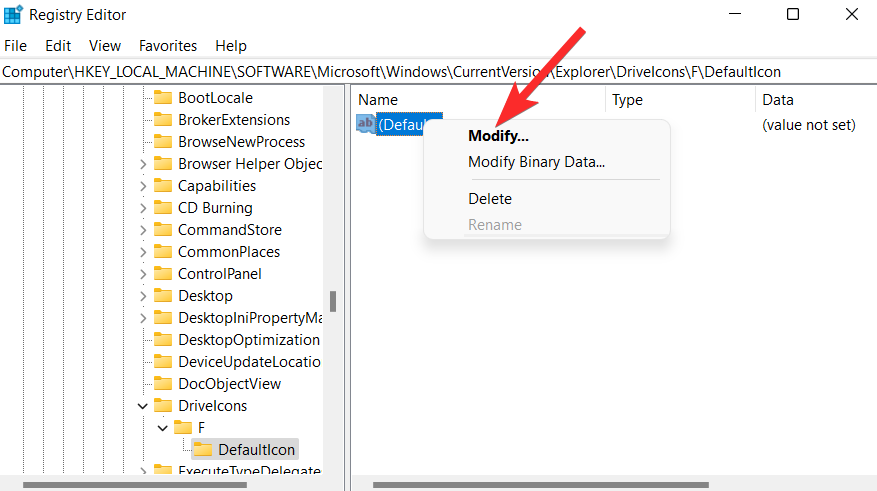
Task: Click the Desktop folder icon in tree
Action: (x=163, y=296)
